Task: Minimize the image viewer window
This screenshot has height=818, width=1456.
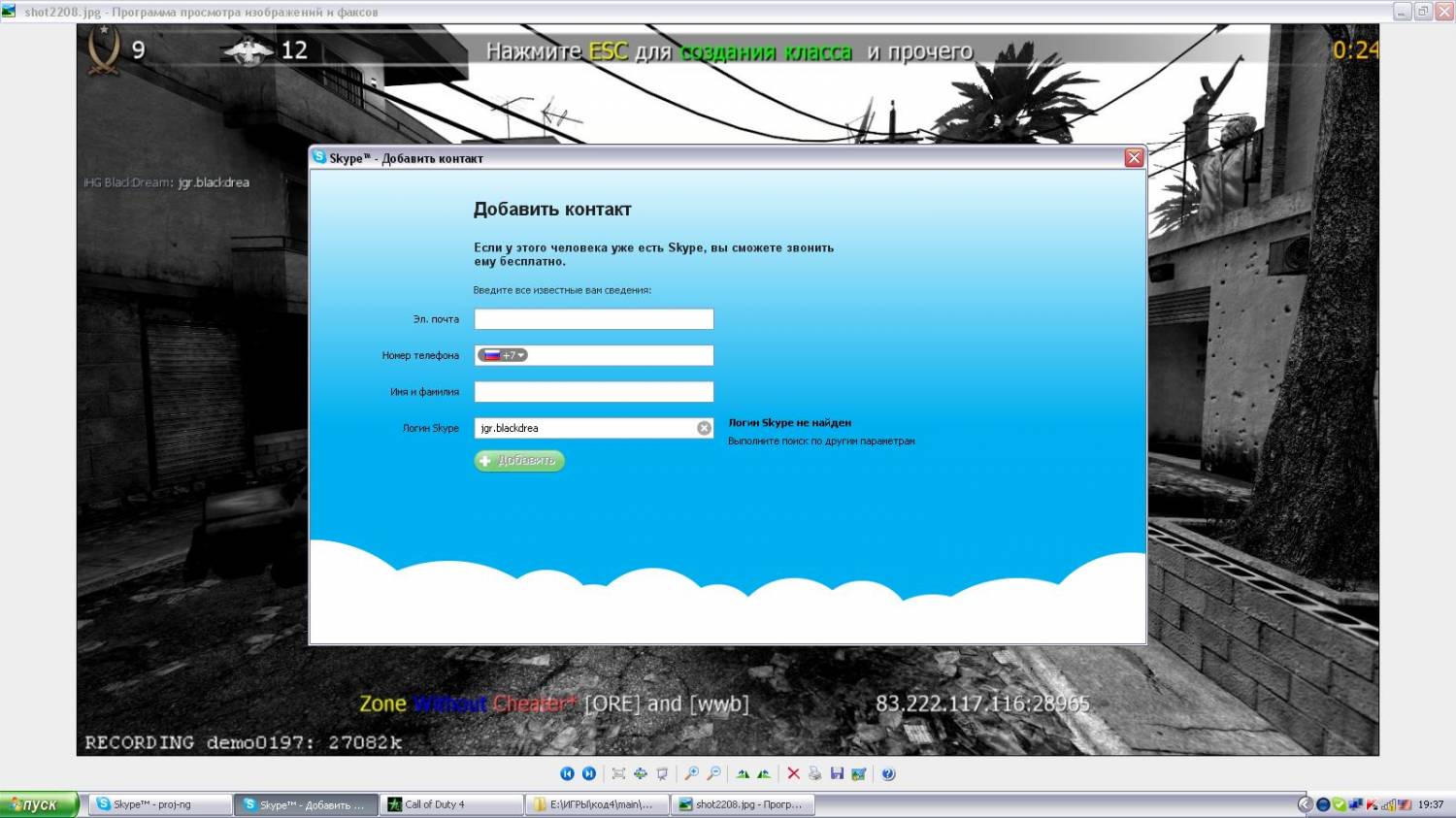Action: pyautogui.click(x=1403, y=12)
